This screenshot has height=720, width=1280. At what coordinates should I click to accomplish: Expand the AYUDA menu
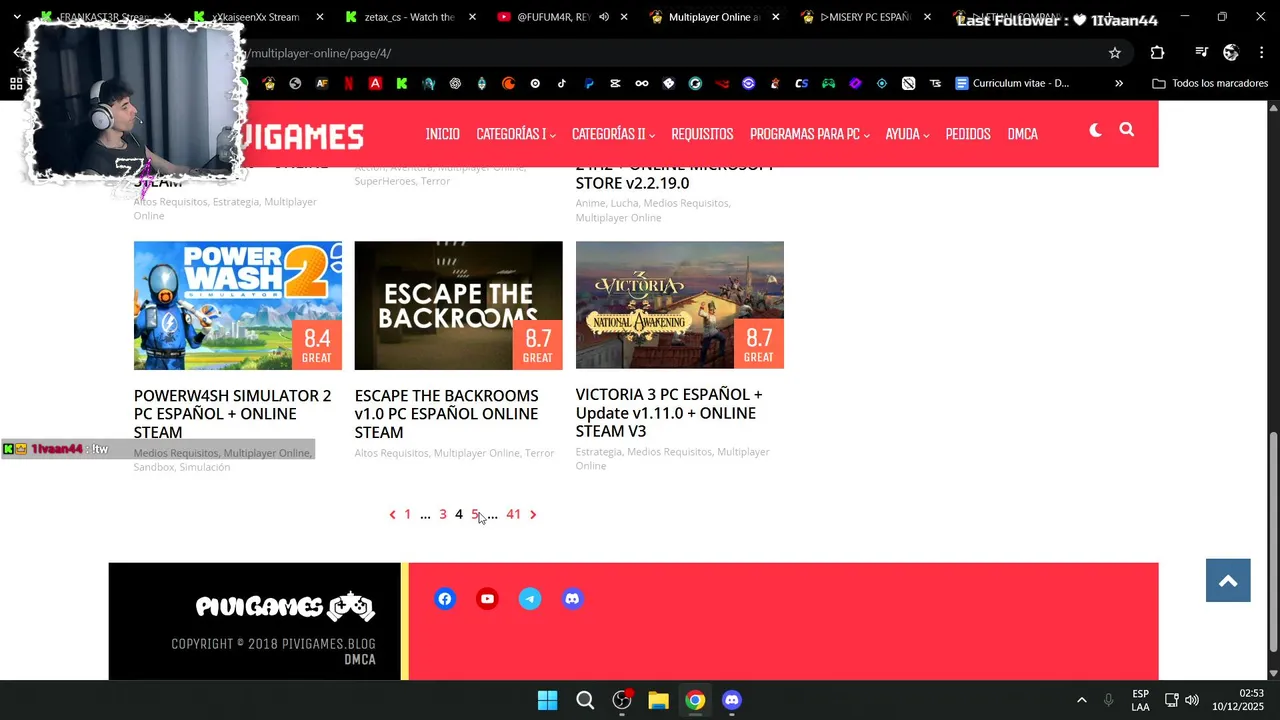(907, 134)
